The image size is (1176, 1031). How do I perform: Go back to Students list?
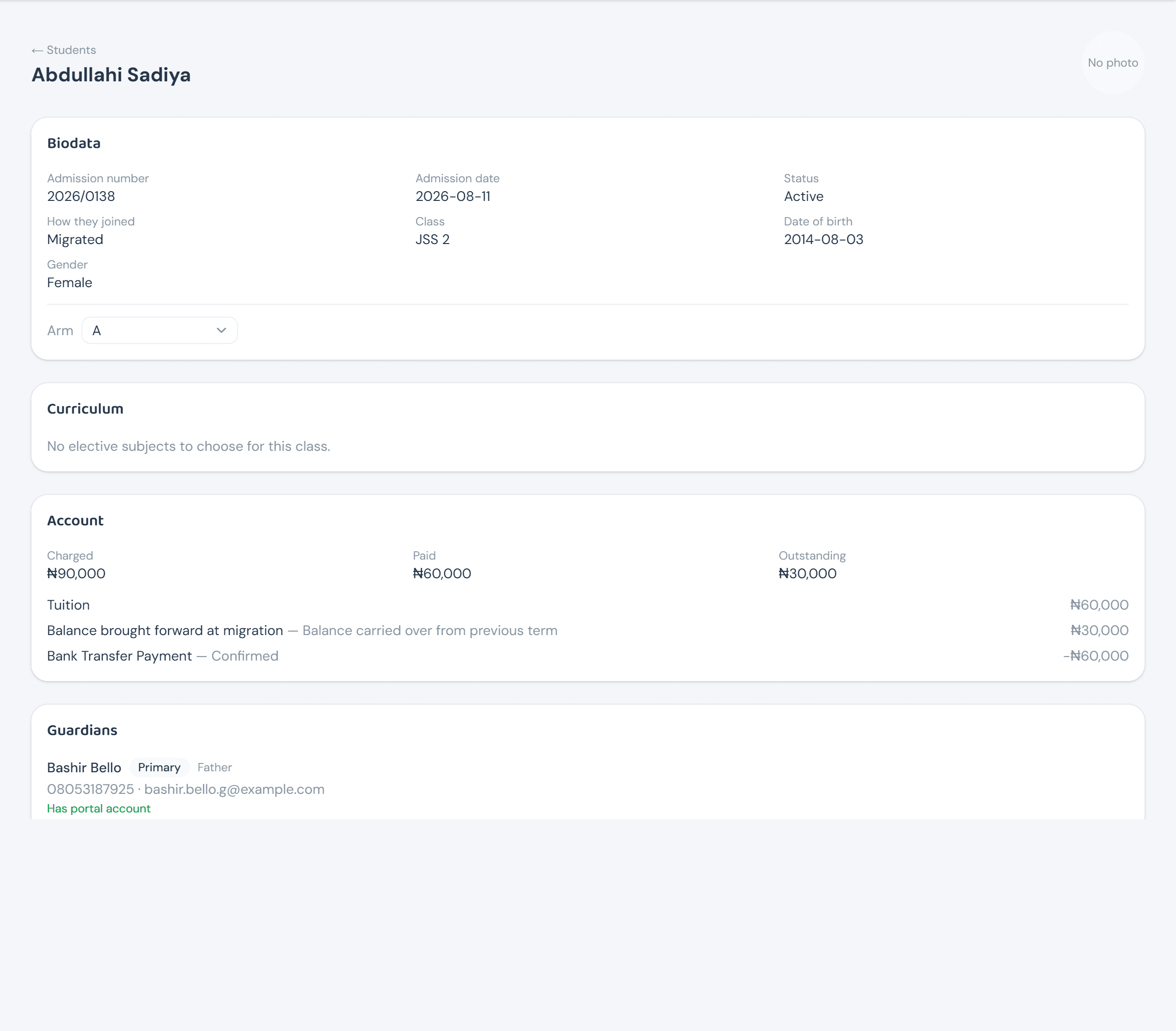(64, 50)
